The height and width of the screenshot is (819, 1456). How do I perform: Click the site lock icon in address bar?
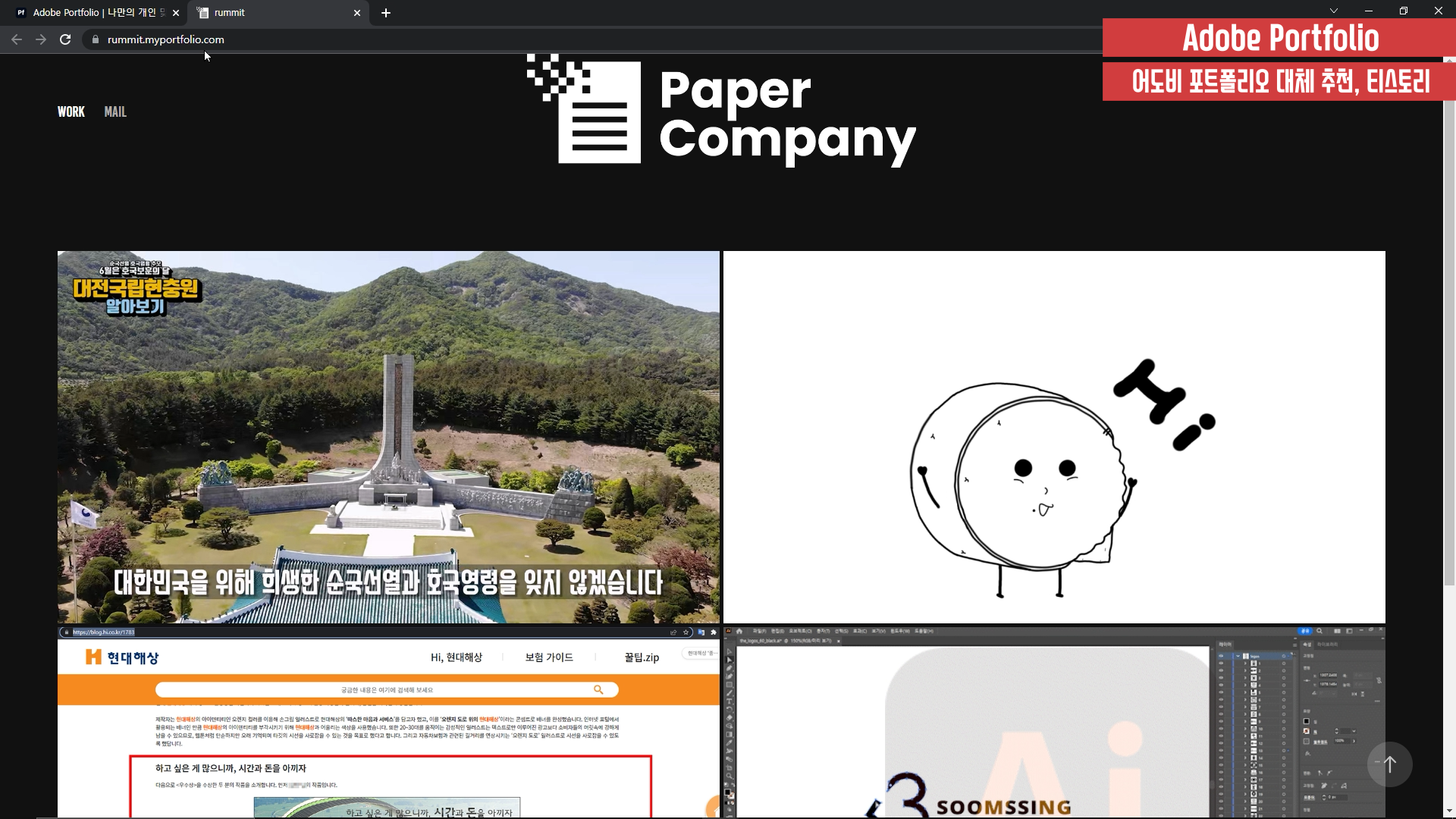[x=95, y=39]
